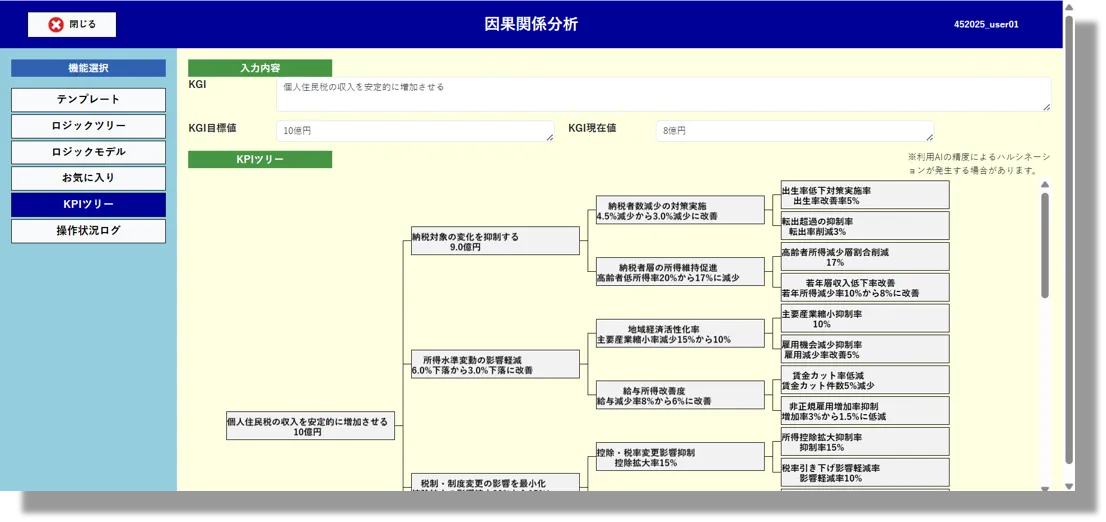Open the ロジックモデル page
Viewport: 1106px width, 522px height.
88,152
